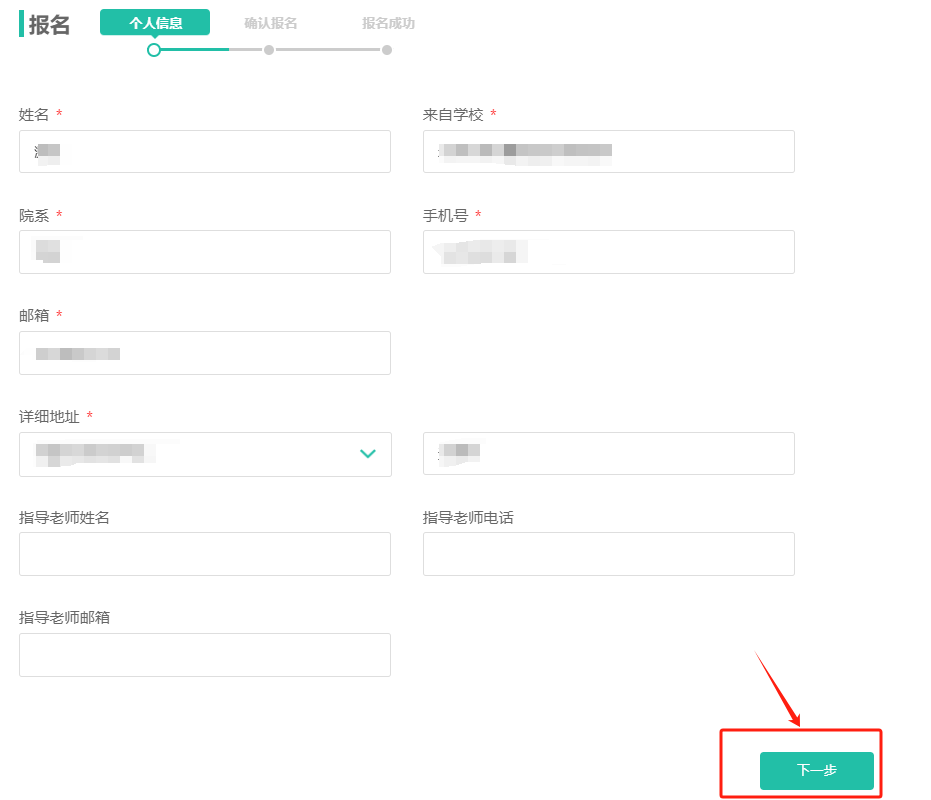Click the 下一步 button

pos(816,771)
